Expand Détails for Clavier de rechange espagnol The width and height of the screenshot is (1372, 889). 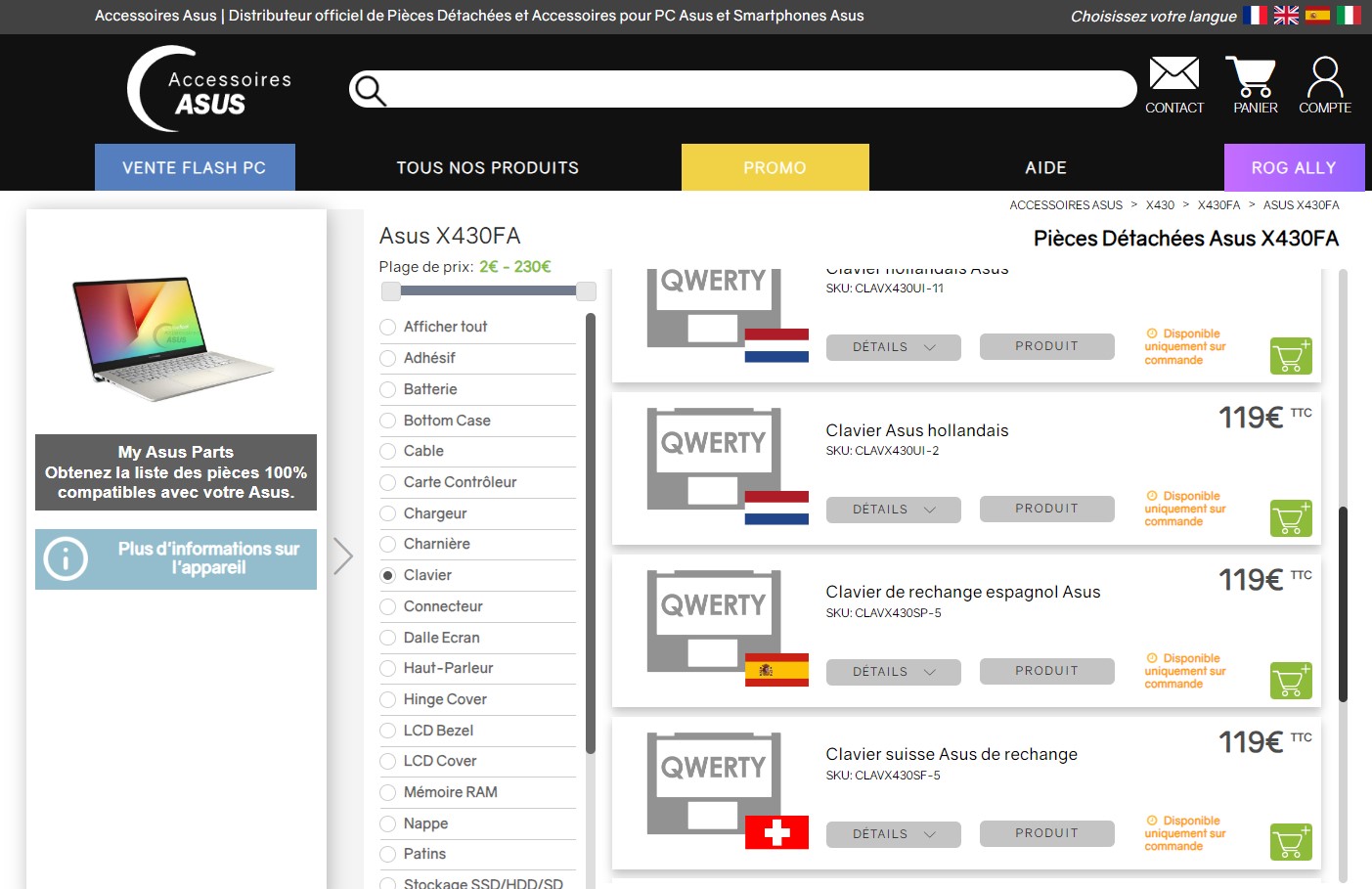[x=893, y=672]
